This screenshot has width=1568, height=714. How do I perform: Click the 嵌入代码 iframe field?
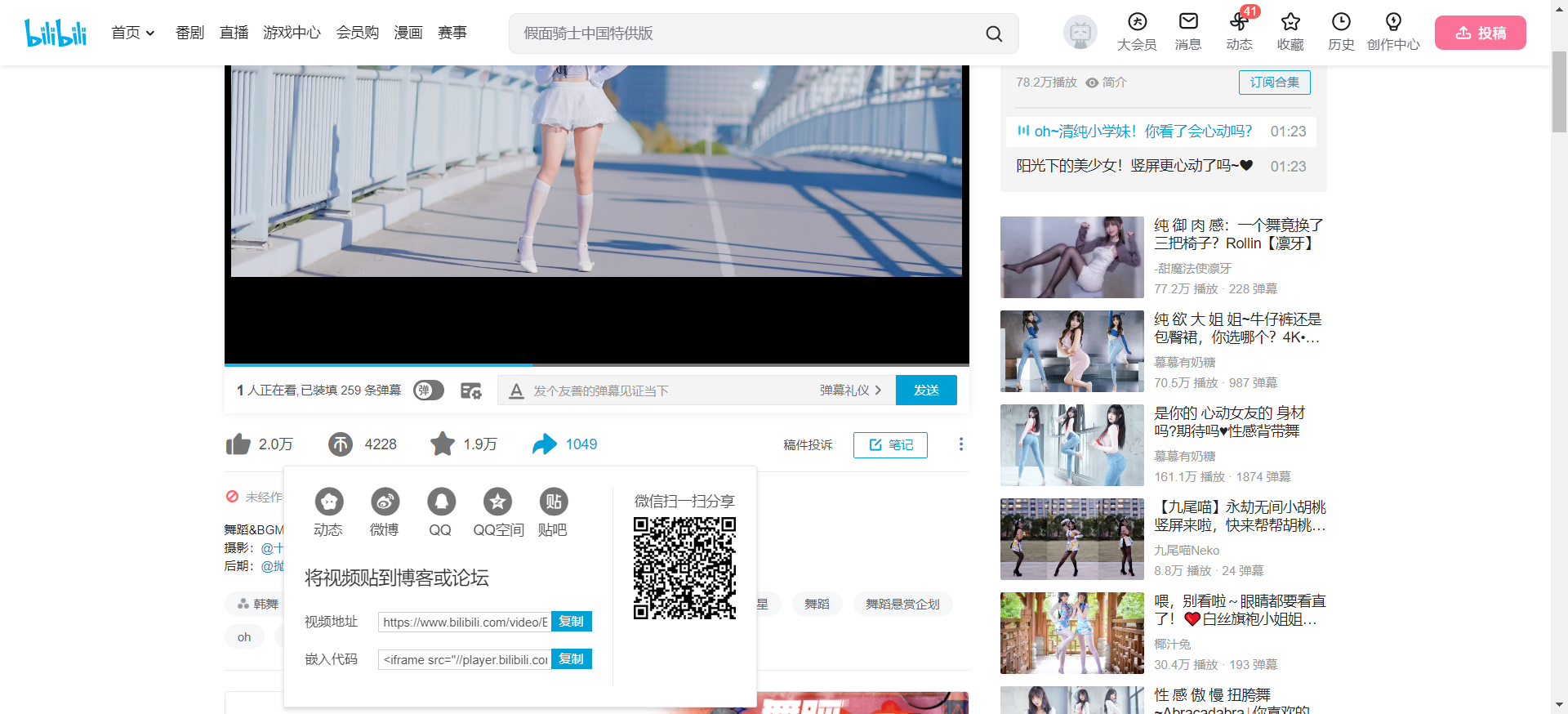[x=465, y=659]
